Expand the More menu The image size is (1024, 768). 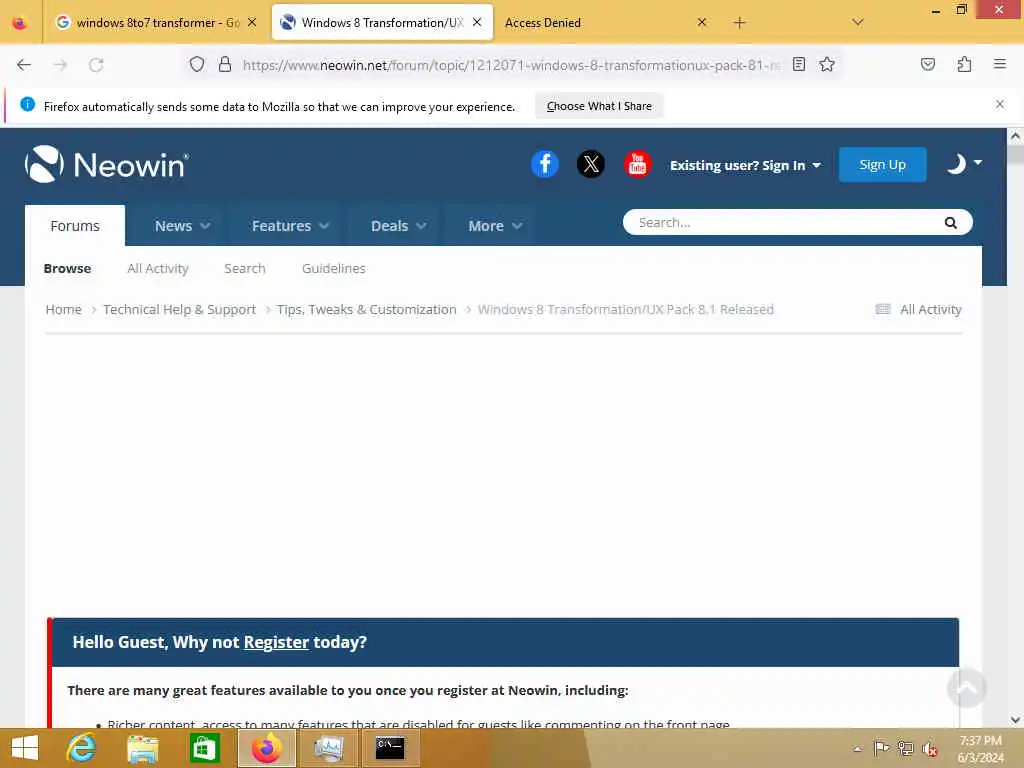(495, 226)
